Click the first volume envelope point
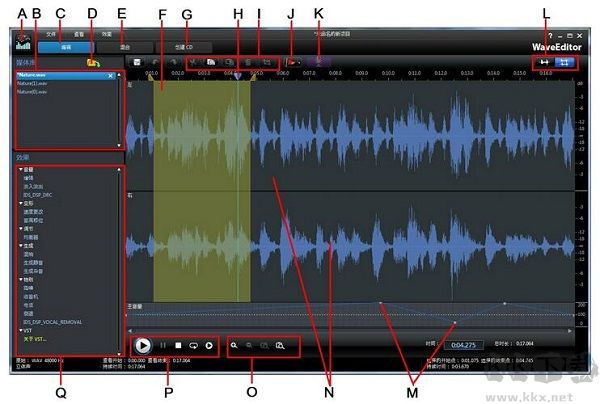 [x=380, y=303]
